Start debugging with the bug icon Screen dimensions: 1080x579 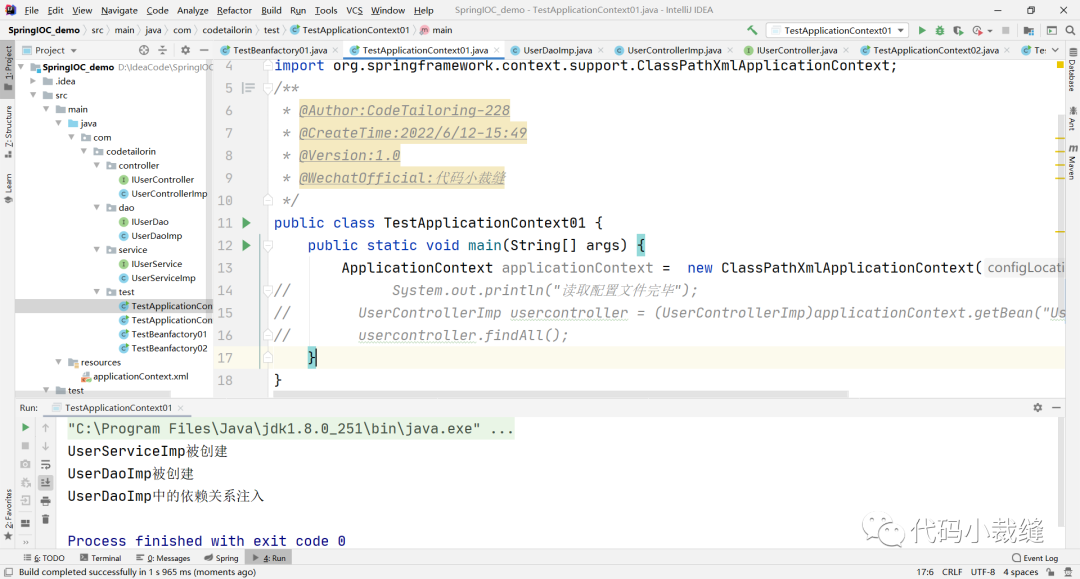point(939,30)
